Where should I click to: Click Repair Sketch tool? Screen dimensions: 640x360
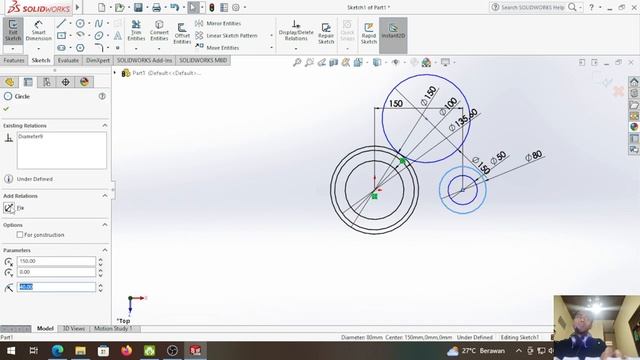(x=326, y=33)
